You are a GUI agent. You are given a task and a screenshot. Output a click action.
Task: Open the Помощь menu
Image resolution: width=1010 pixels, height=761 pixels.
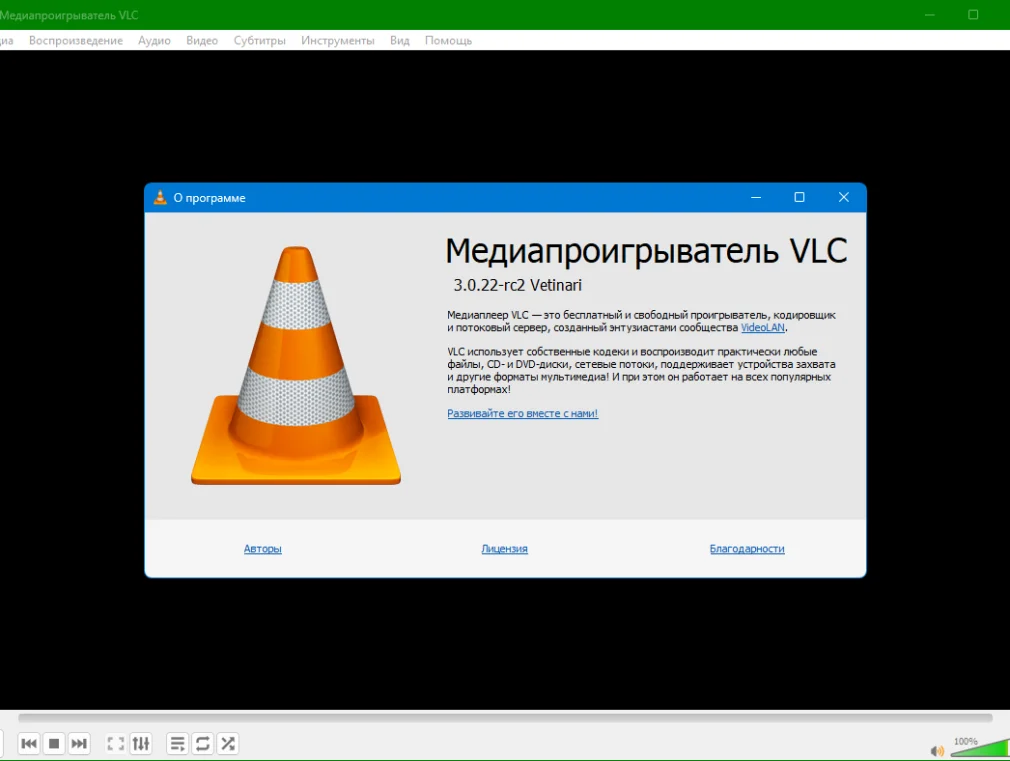tap(448, 41)
